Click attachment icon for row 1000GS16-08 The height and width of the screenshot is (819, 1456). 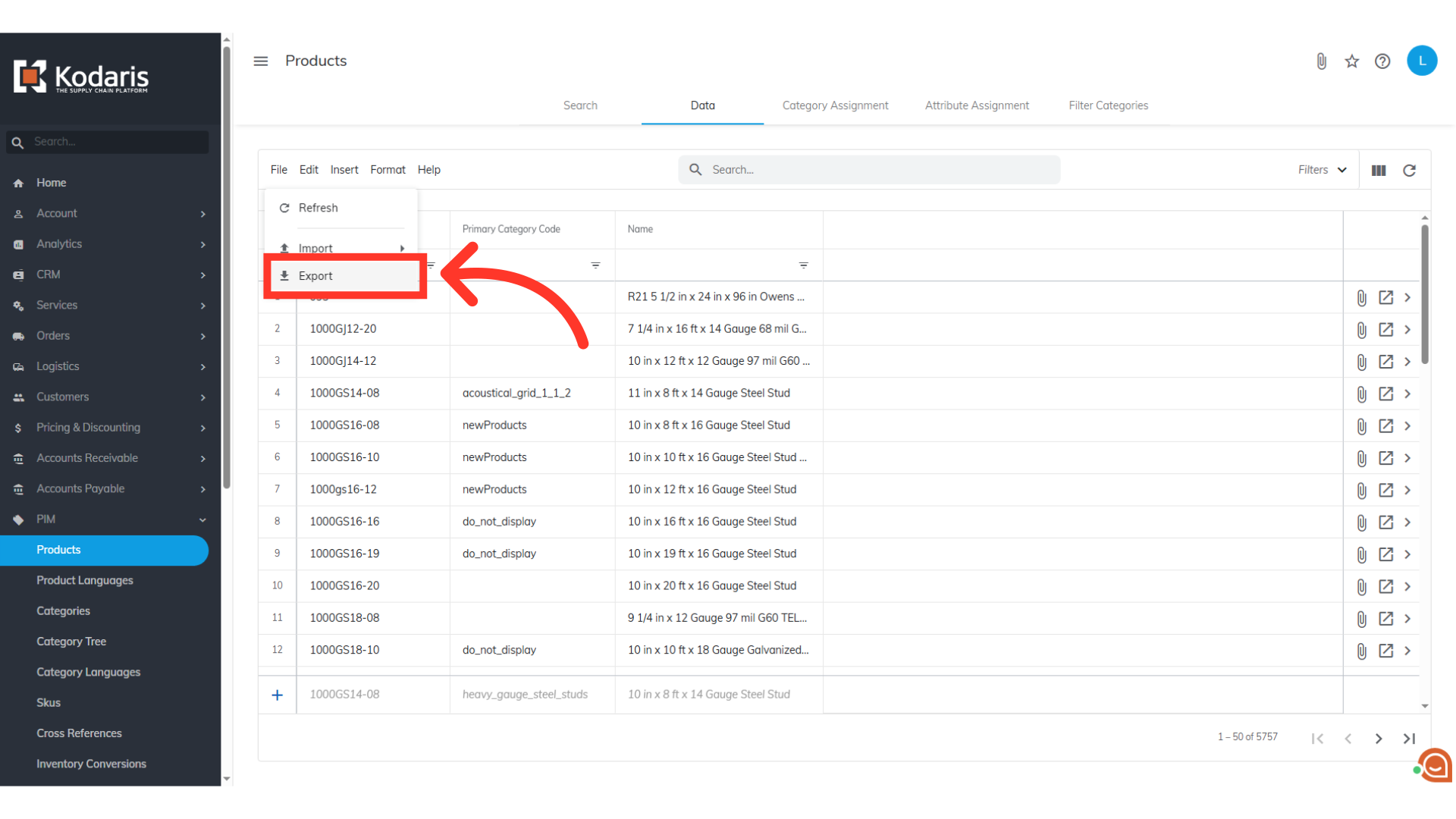pyautogui.click(x=1361, y=426)
